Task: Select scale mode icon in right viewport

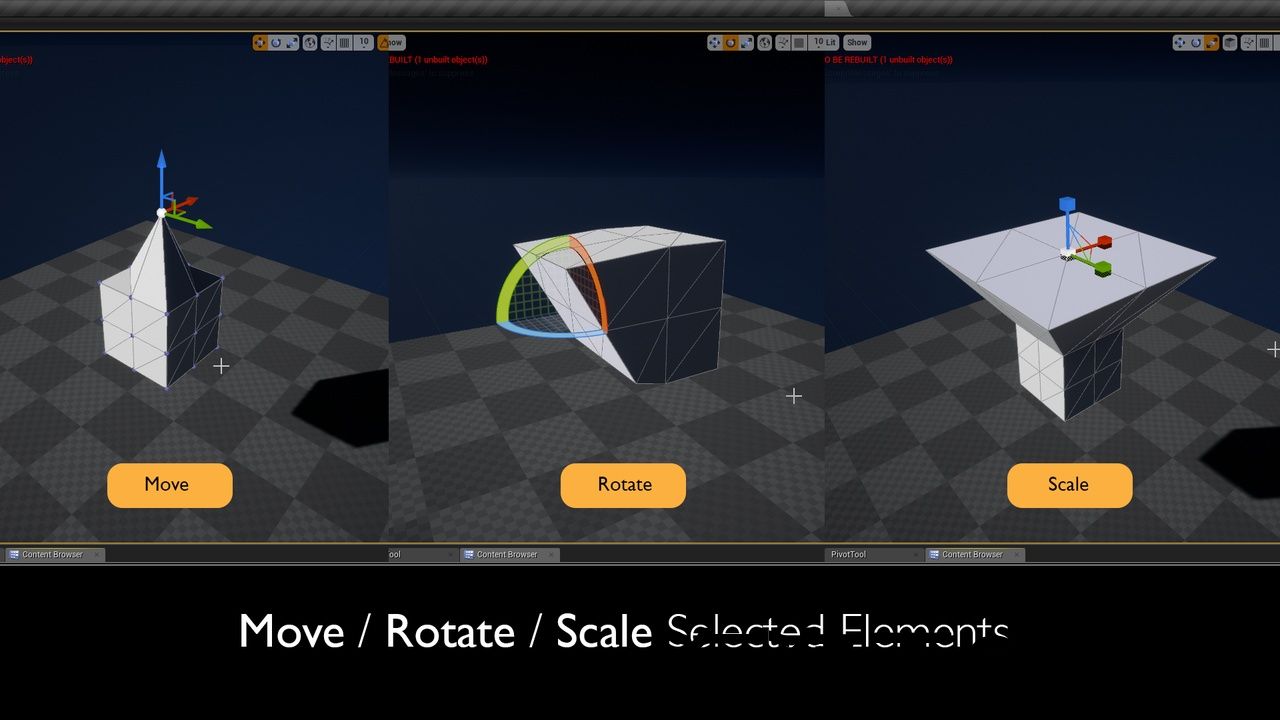Action: 1212,43
